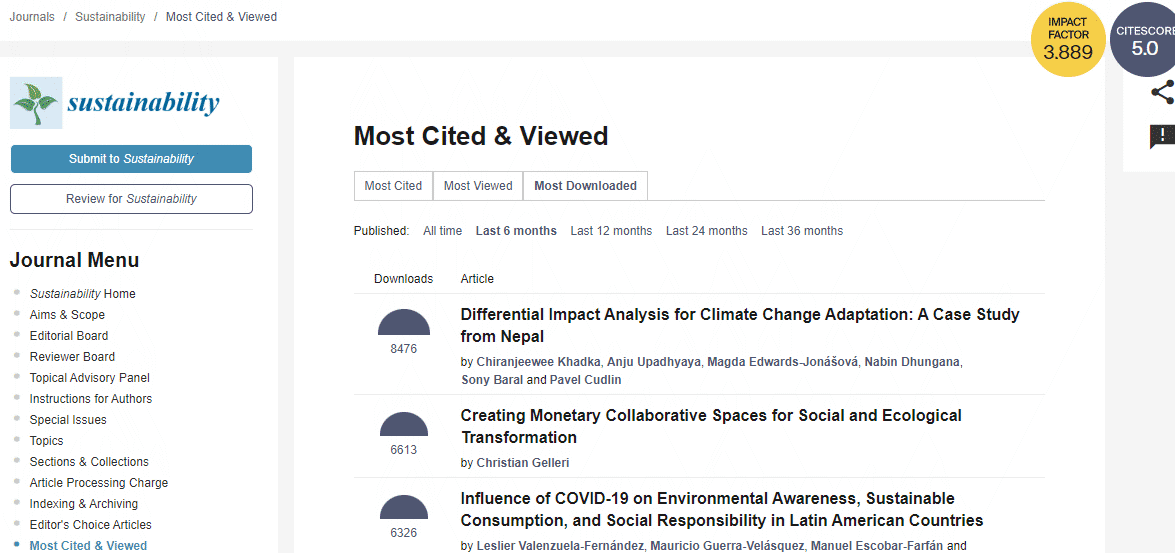Open Topical Advisory Panel menu item
The image size is (1175, 553).
(x=90, y=378)
